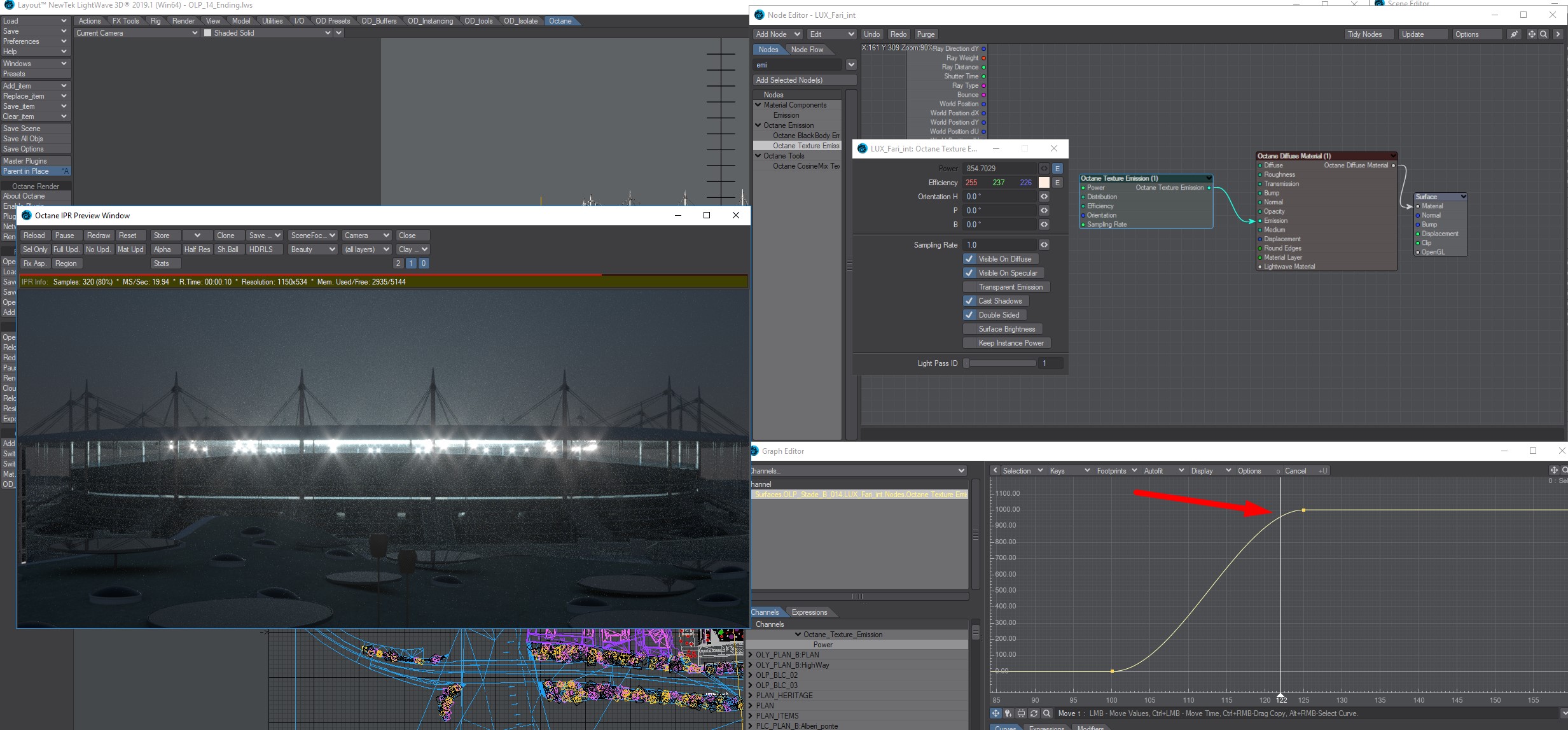
Task: Open the Beauty pass dropdown in IPR
Action: (312, 249)
